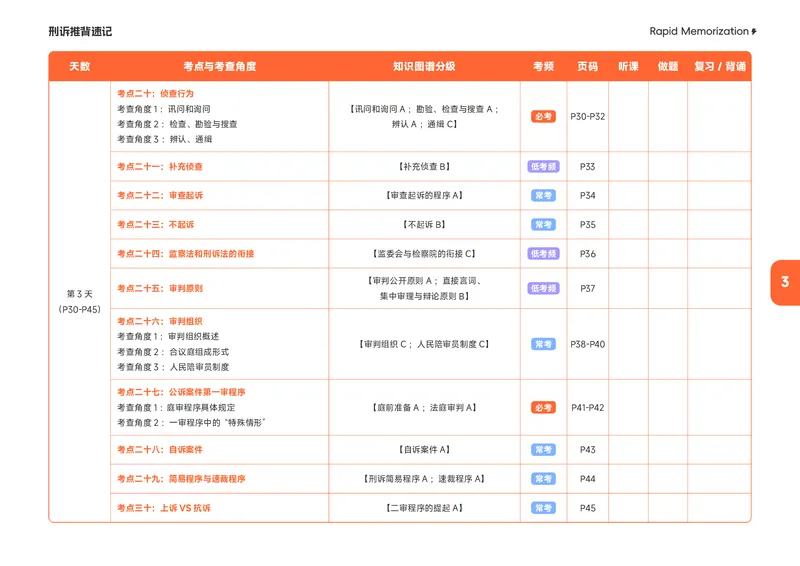Click the 考点二十一：补充侦查 heading

[160, 166]
